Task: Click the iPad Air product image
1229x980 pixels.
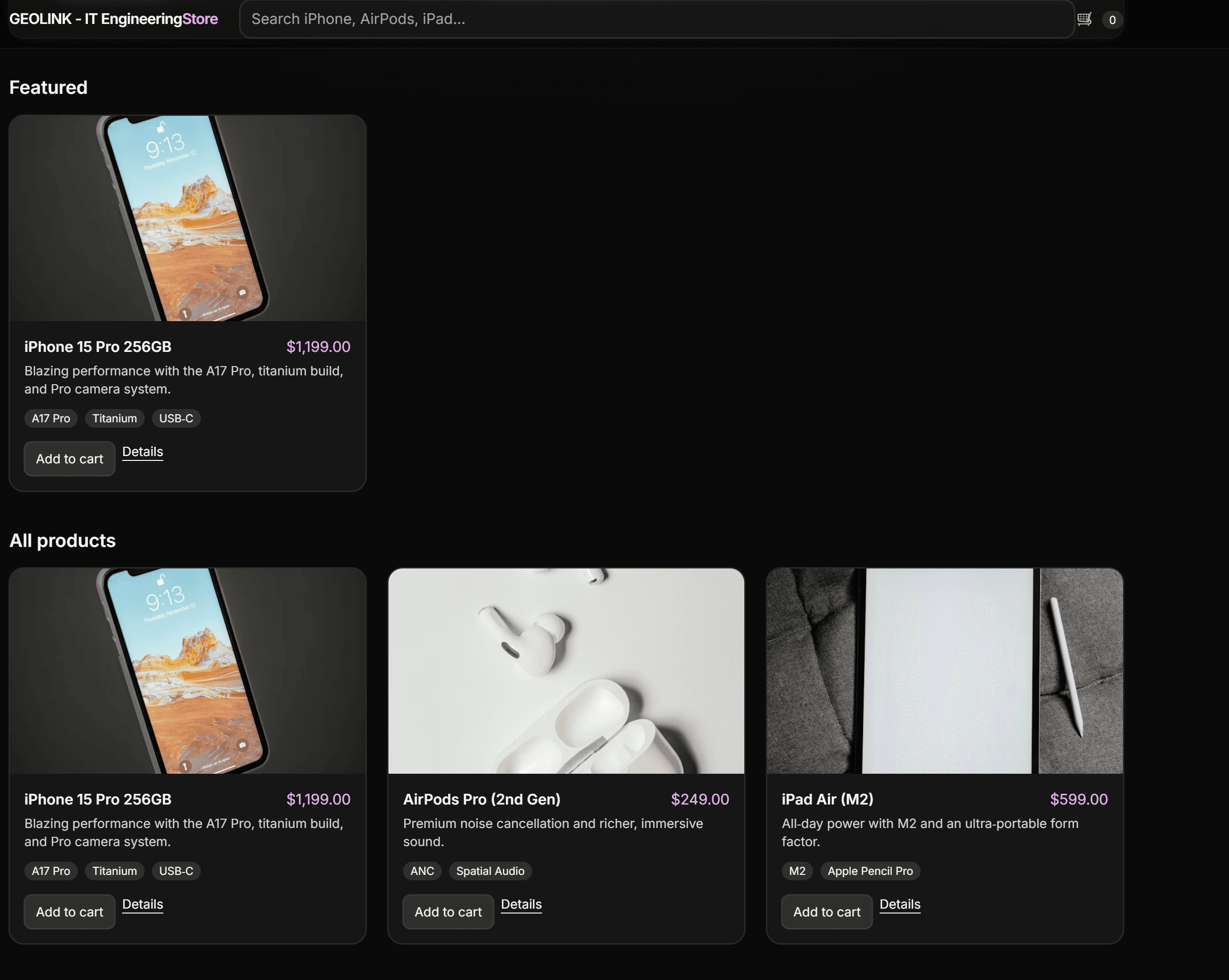Action: [x=944, y=671]
